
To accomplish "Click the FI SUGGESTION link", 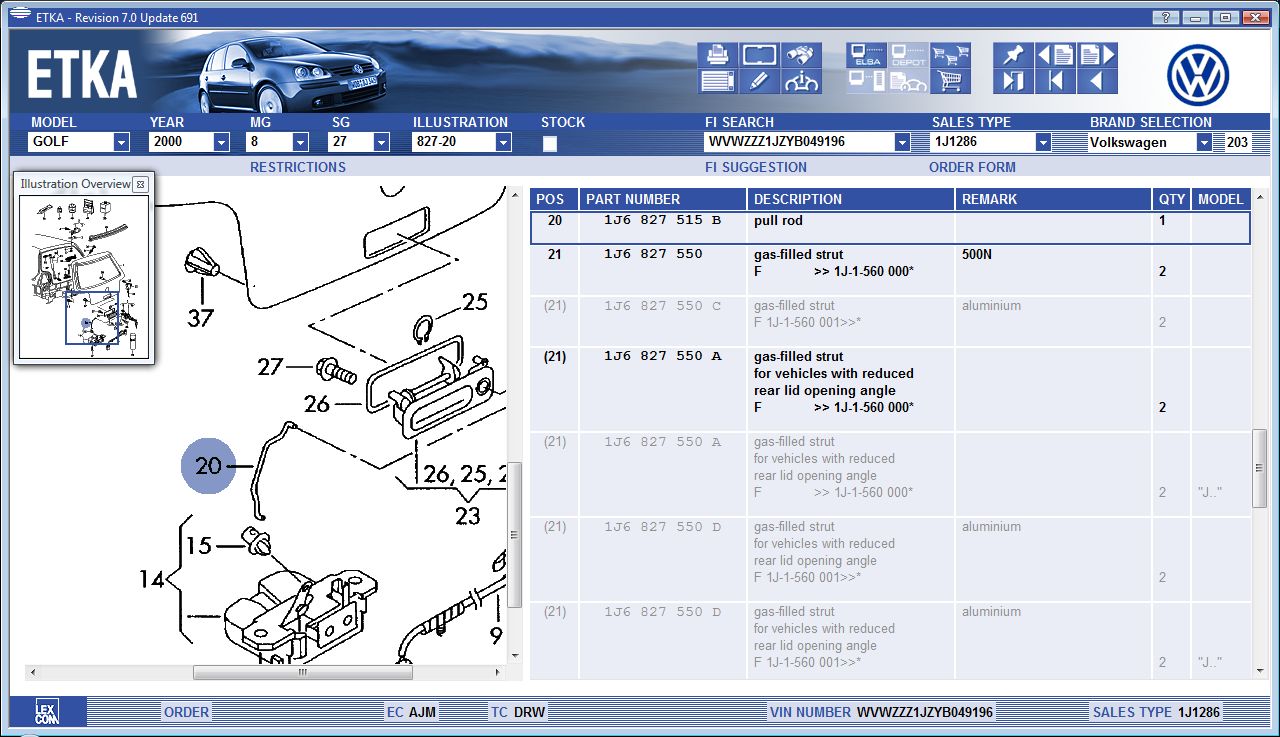I will click(756, 167).
